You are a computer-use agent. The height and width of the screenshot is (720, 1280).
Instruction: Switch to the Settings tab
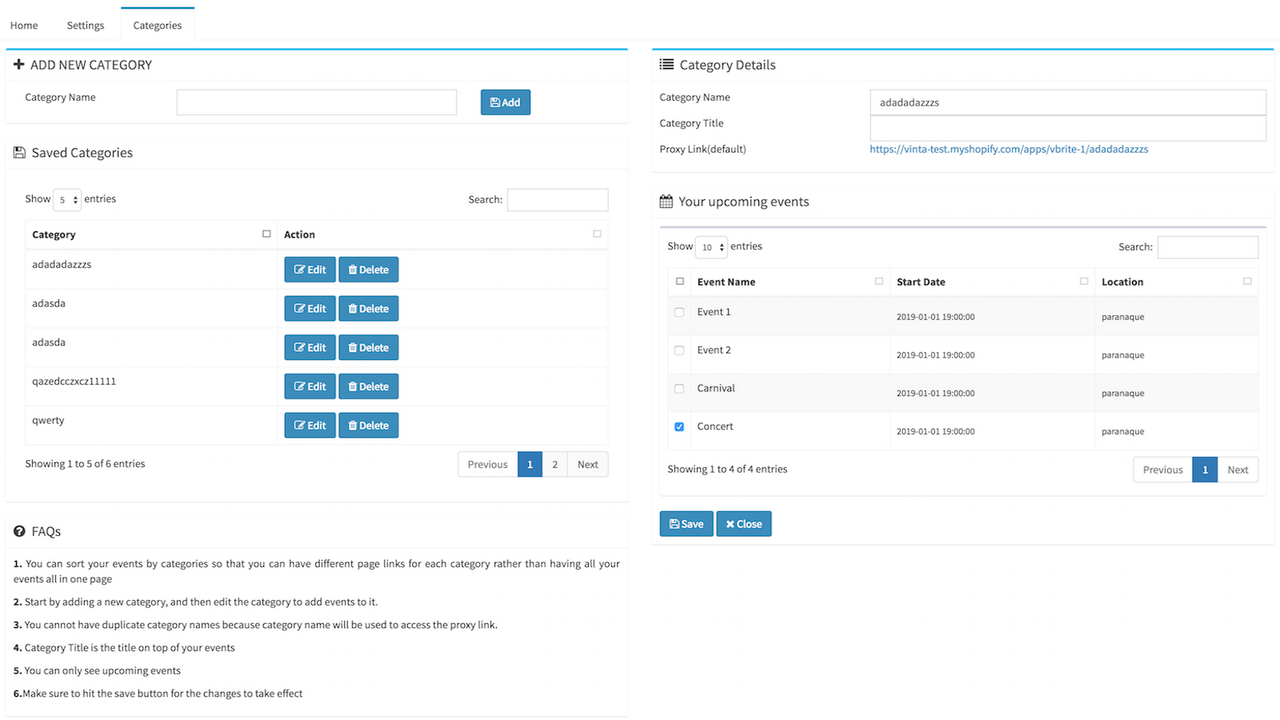point(85,25)
